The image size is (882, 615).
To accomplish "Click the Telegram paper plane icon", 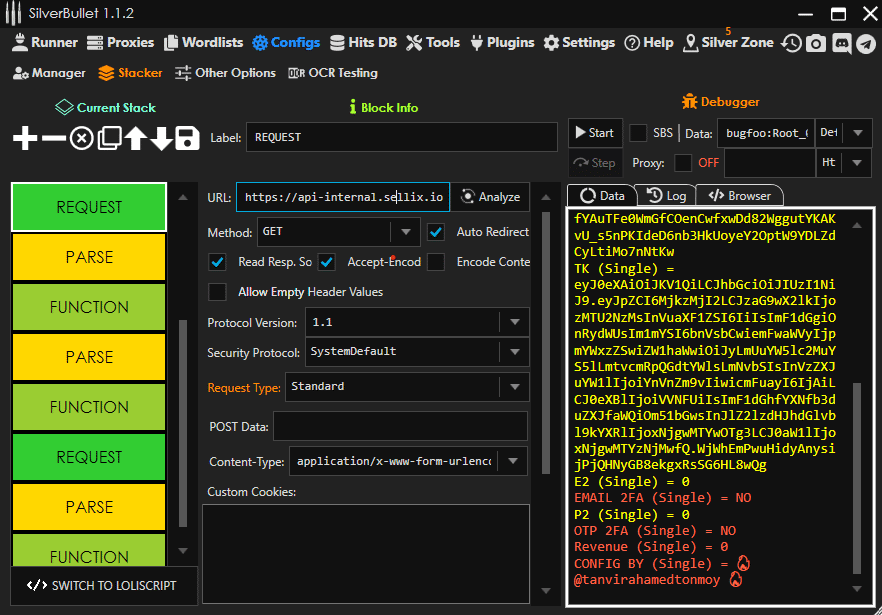I will click(x=865, y=43).
